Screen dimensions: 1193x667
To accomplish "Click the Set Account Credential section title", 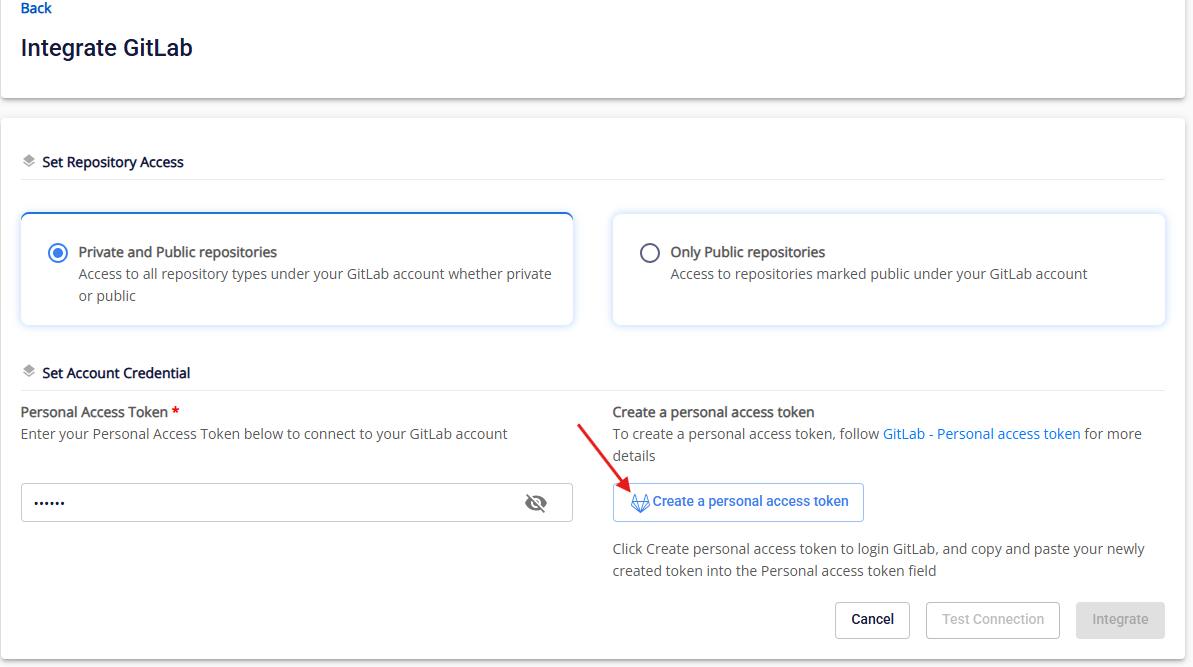I will tap(116, 373).
